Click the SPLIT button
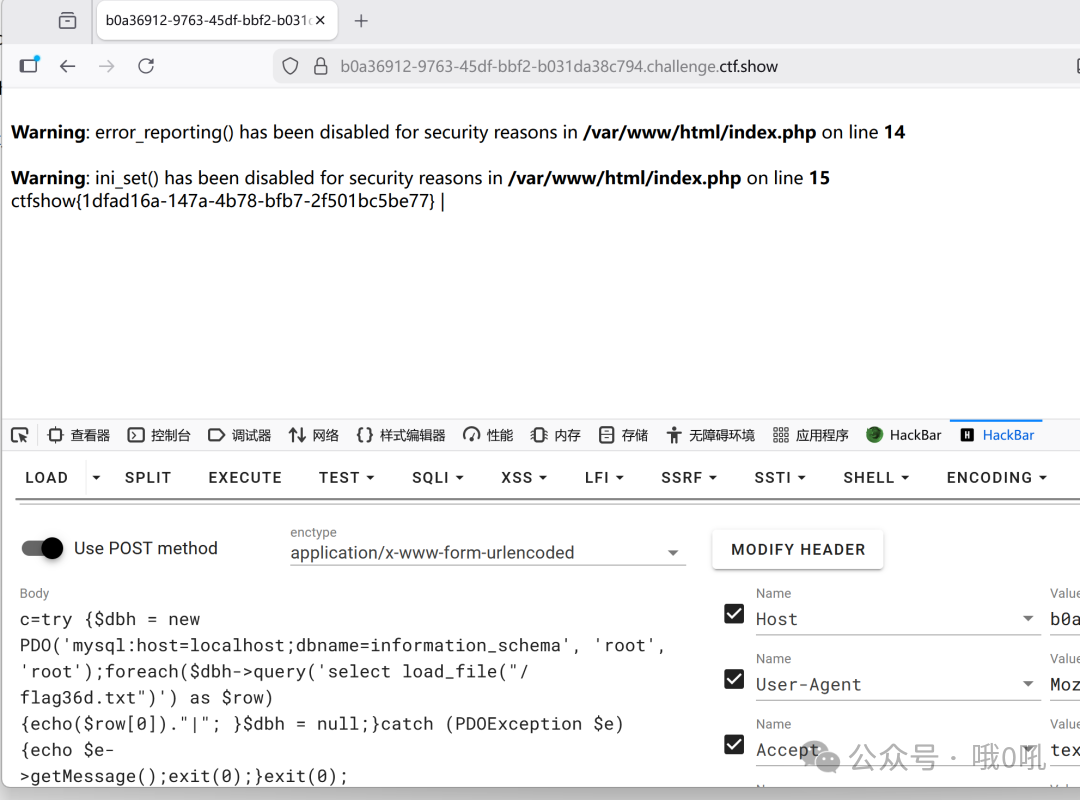The width and height of the screenshot is (1080, 800). [x=147, y=478]
